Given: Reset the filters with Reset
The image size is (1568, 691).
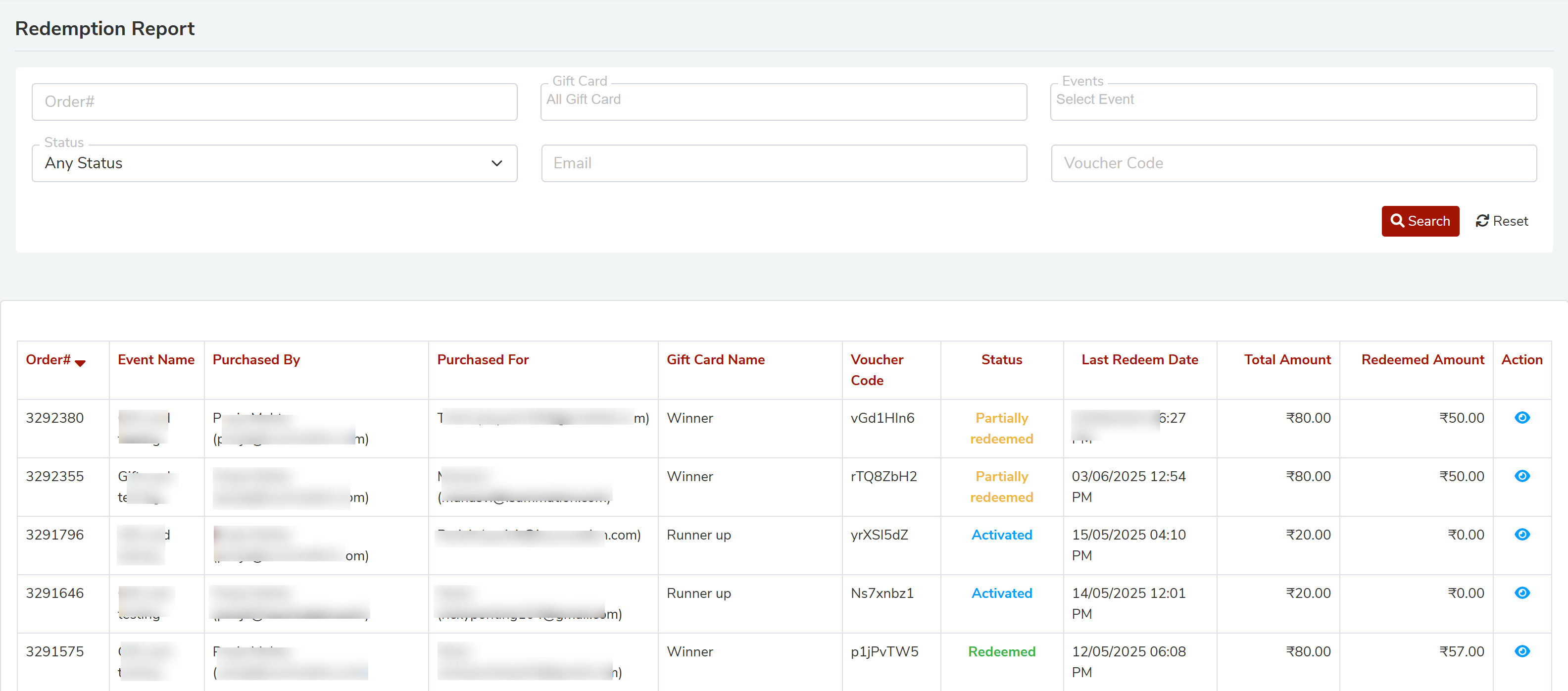Looking at the screenshot, I should click(x=1502, y=221).
